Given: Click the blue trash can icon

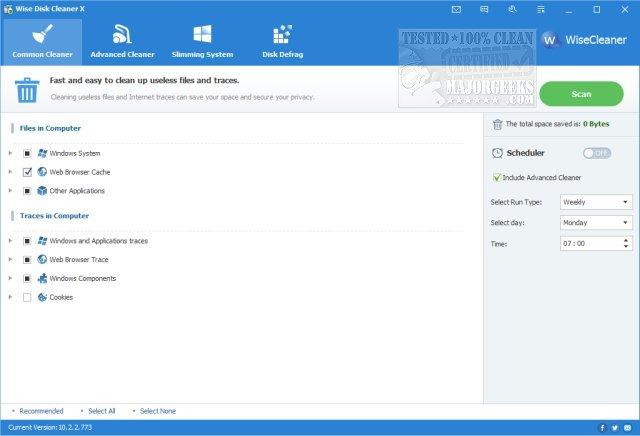Looking at the screenshot, I should point(27,90).
